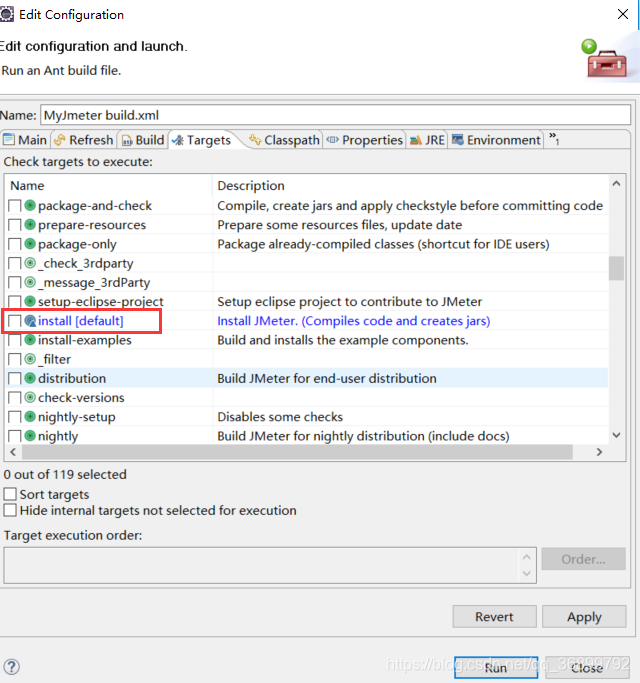This screenshot has width=640, height=683.
Task: Show hidden tabs overflow chevron
Action: click(554, 139)
